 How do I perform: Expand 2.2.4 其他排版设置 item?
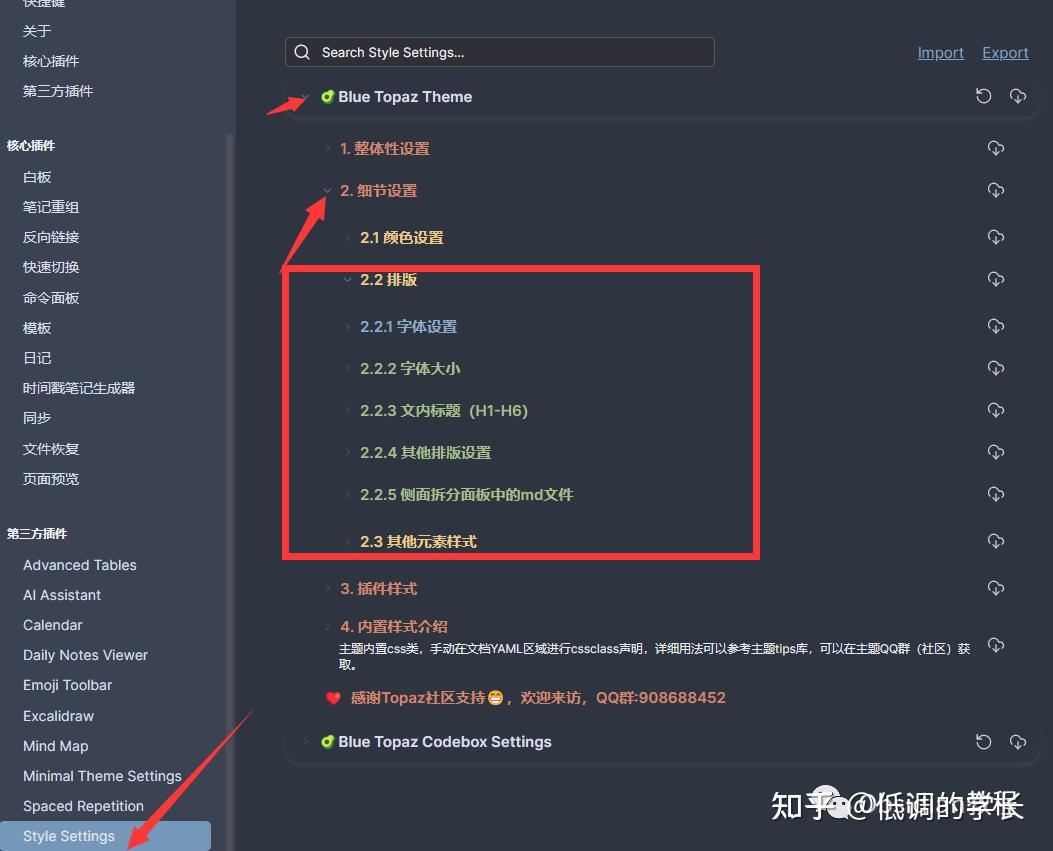347,453
